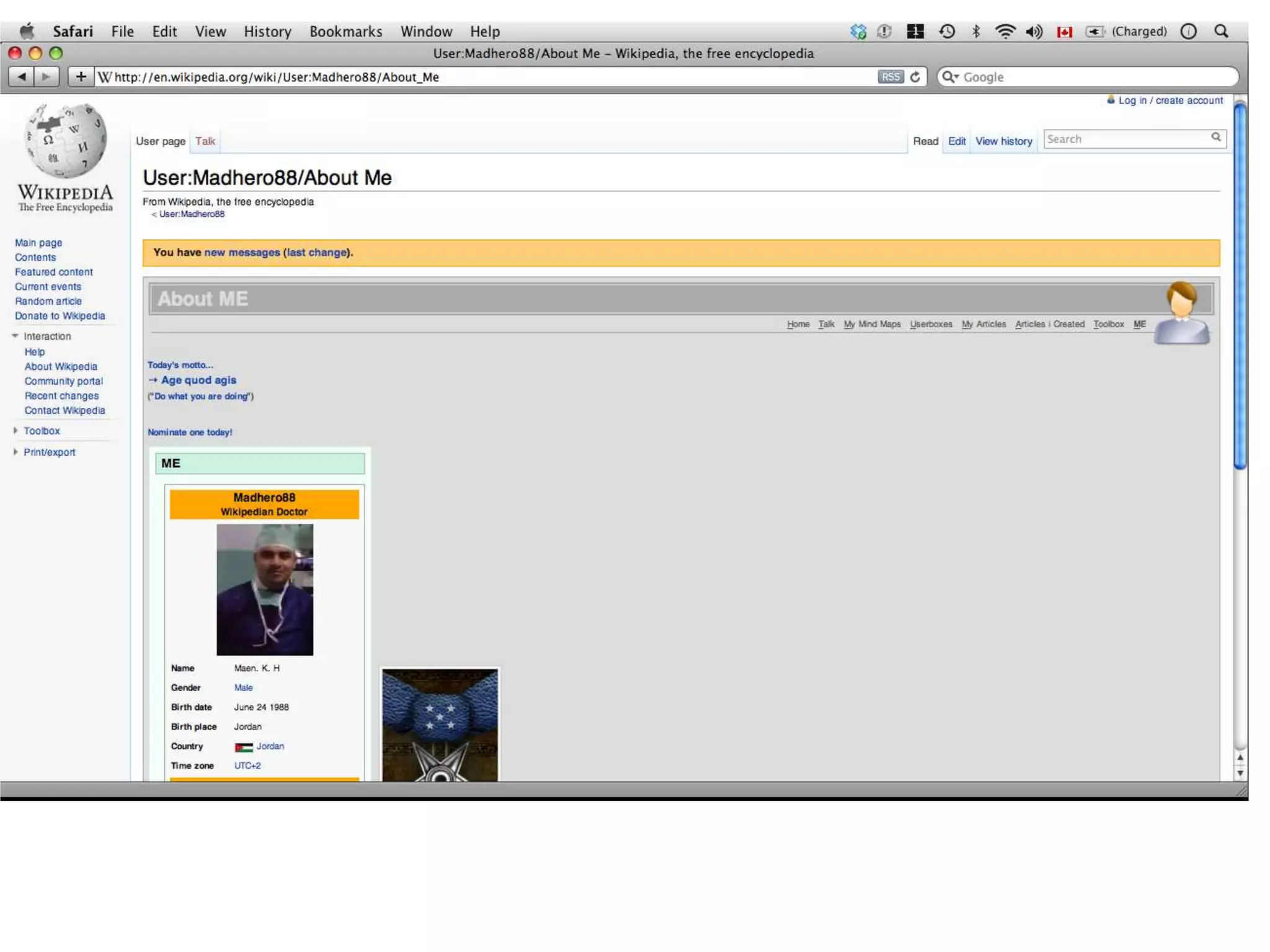Open the new messages link

(242, 252)
